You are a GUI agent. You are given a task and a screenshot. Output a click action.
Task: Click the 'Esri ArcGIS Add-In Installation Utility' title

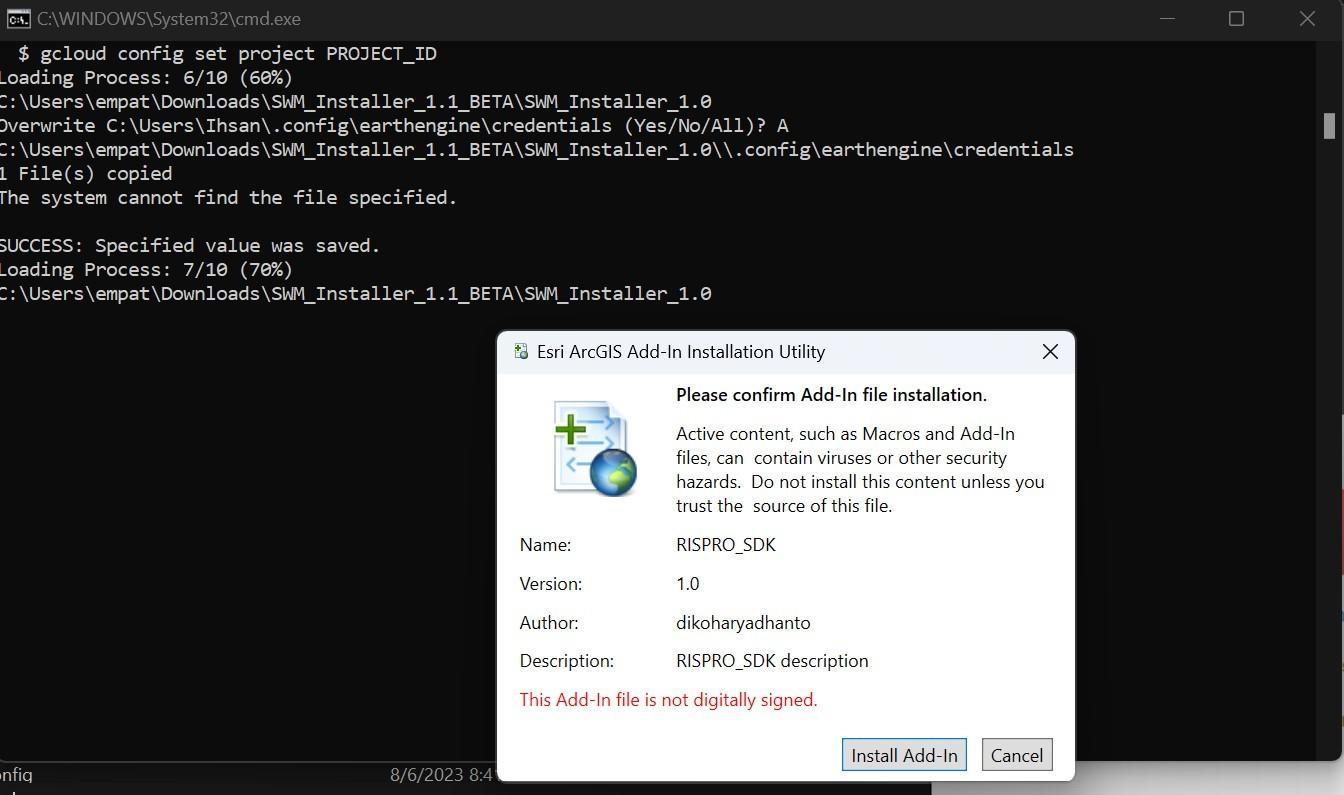(681, 352)
